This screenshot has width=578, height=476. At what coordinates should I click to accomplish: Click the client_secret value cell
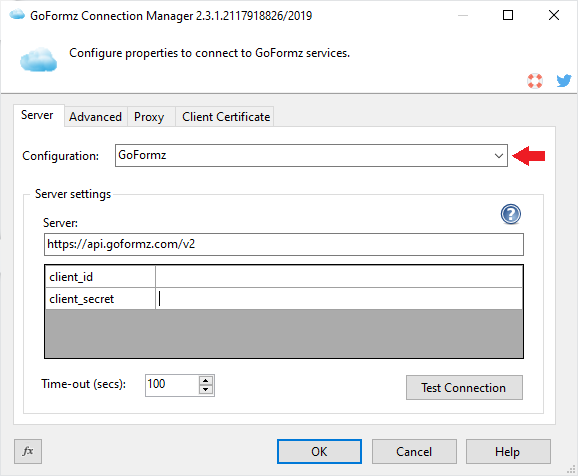(339, 299)
